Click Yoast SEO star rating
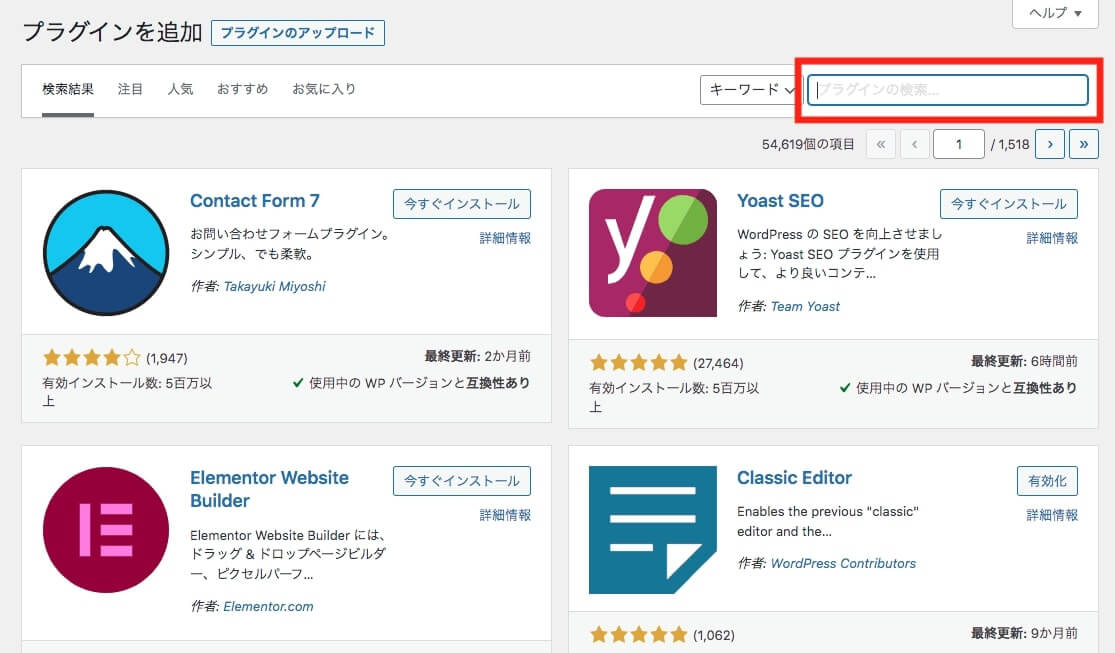The height and width of the screenshot is (653, 1115). click(x=639, y=363)
